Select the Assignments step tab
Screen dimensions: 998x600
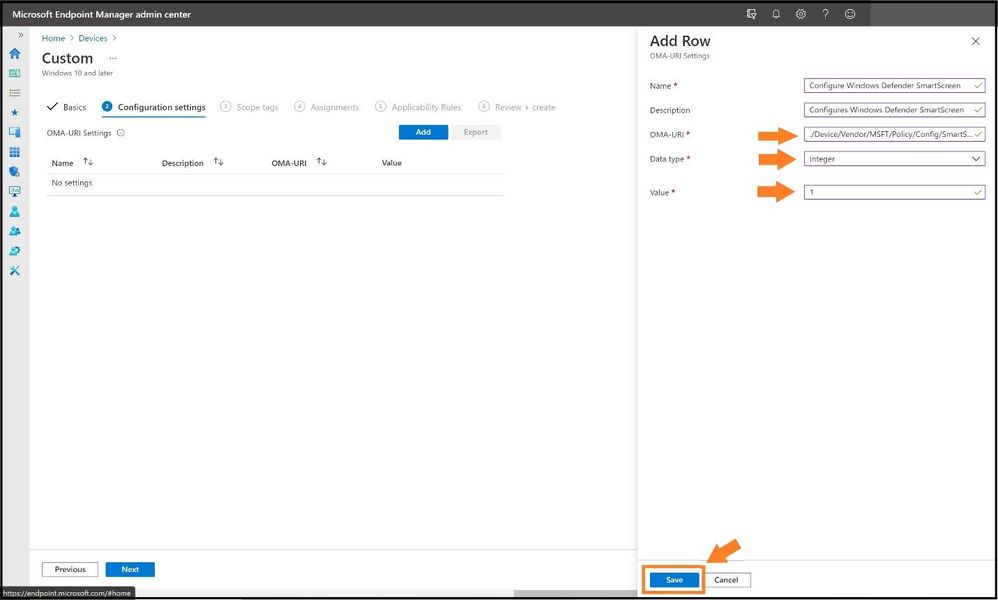tap(327, 107)
